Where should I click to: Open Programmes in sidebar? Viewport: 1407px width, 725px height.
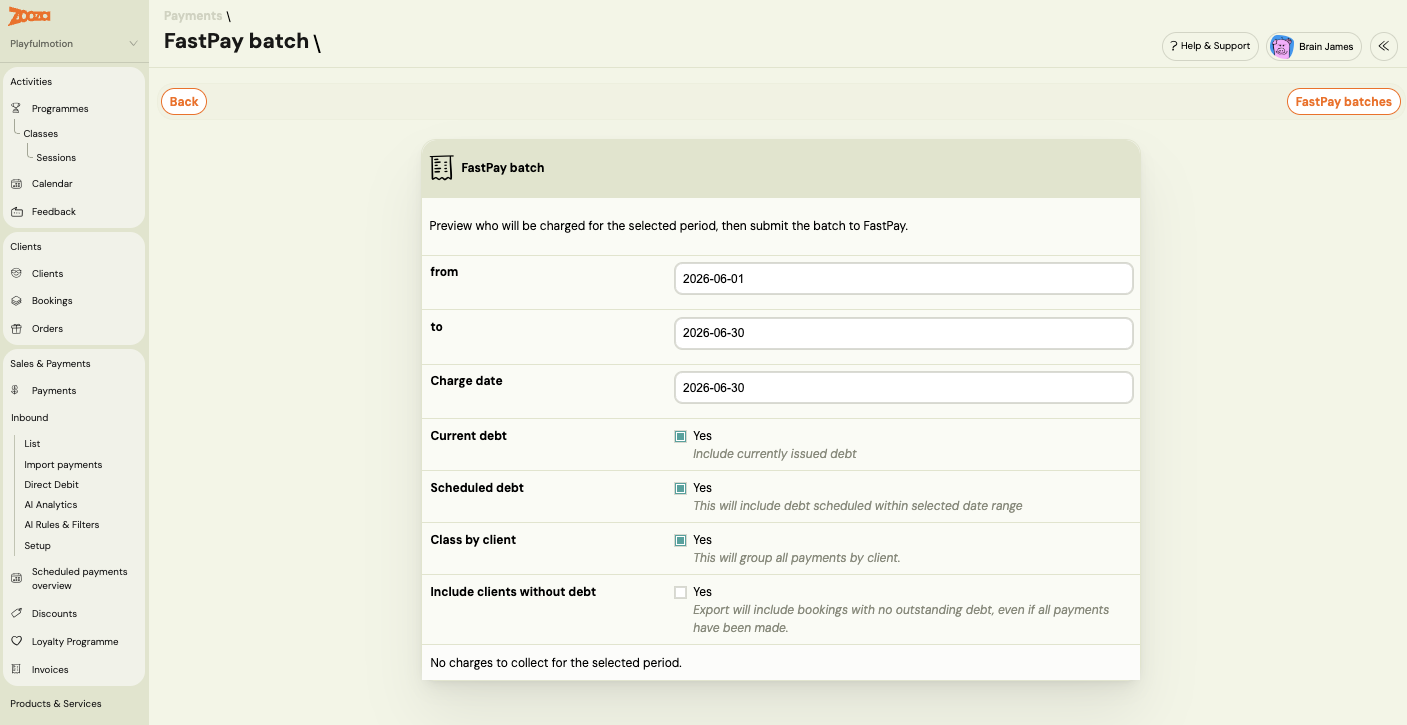tap(60, 108)
